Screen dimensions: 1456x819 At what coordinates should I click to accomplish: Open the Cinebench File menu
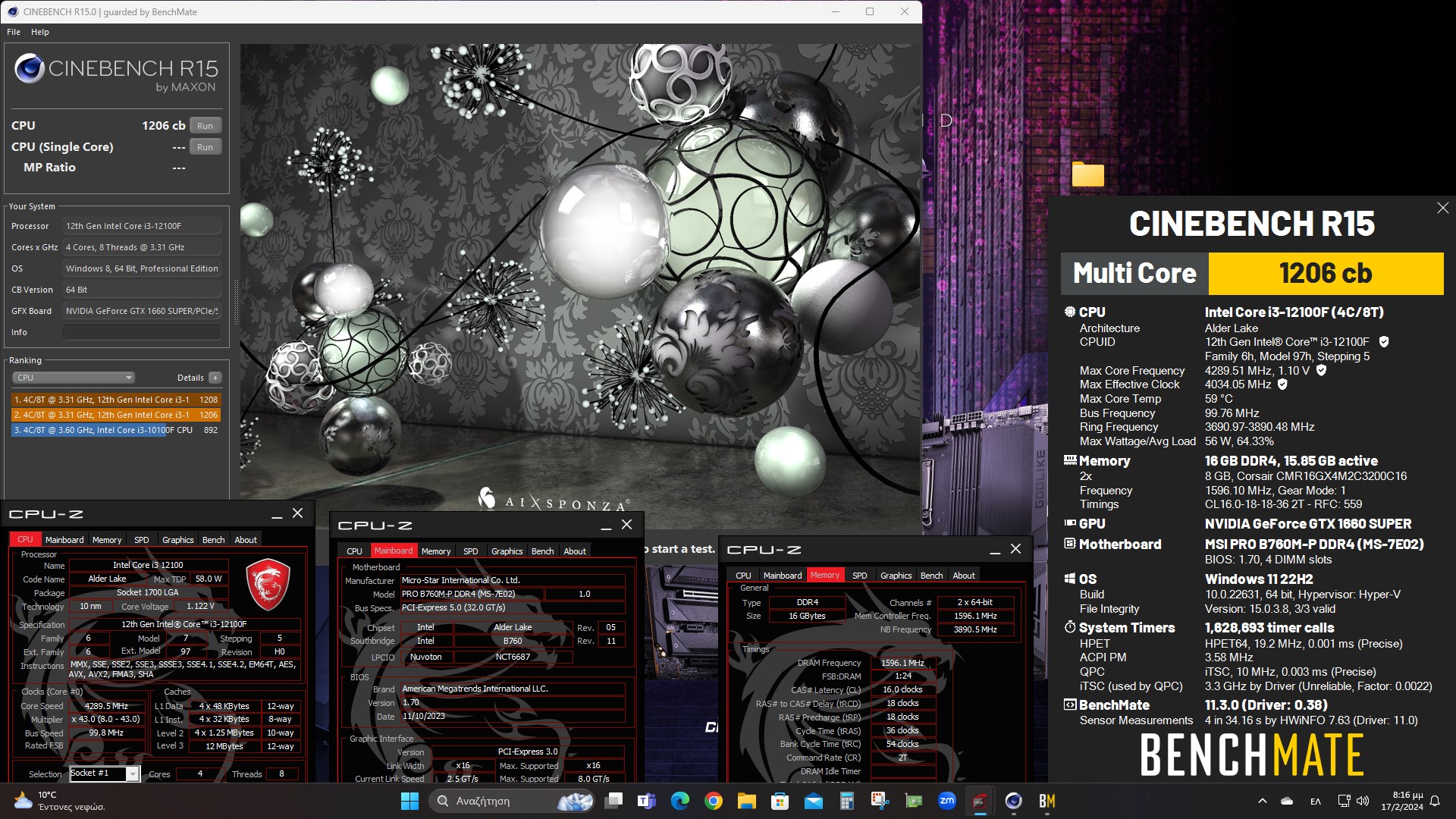click(x=14, y=32)
